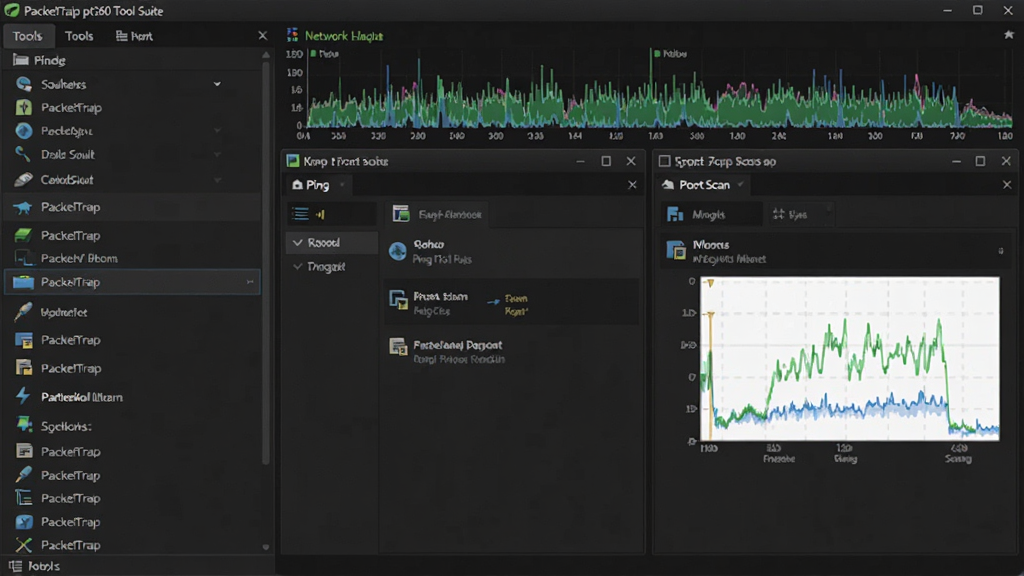Click the list view icon in Ping panel
This screenshot has height=576, width=1024.
click(300, 214)
